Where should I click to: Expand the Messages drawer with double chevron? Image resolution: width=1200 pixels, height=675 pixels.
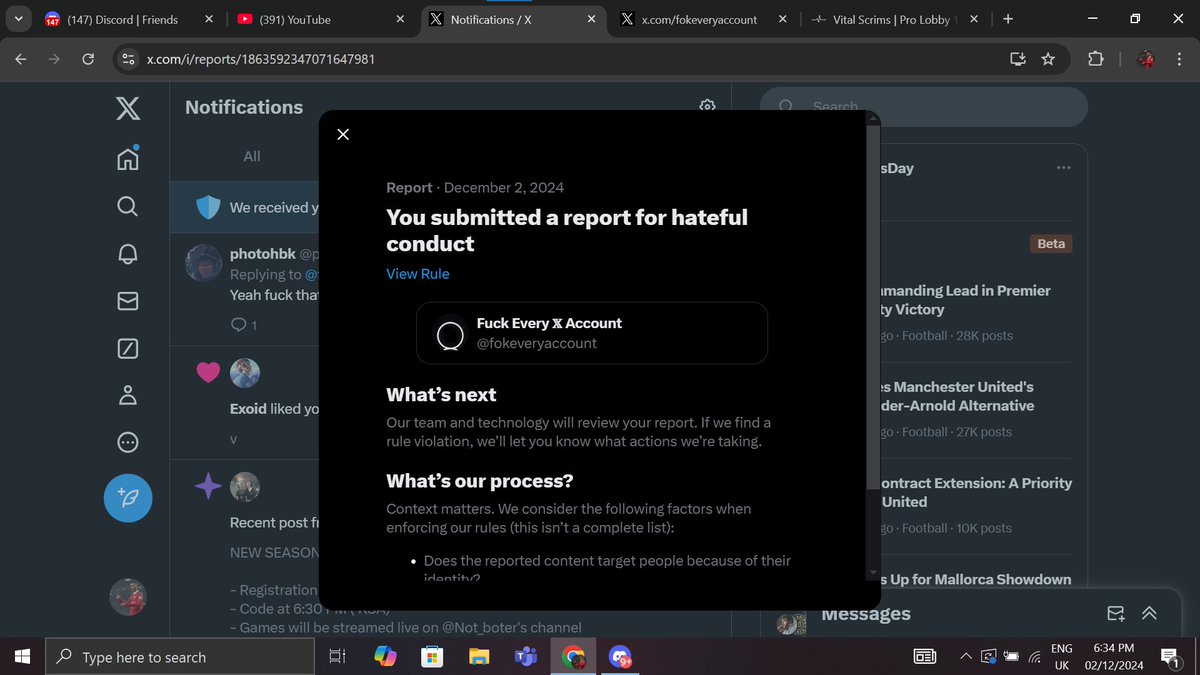pyautogui.click(x=1149, y=613)
